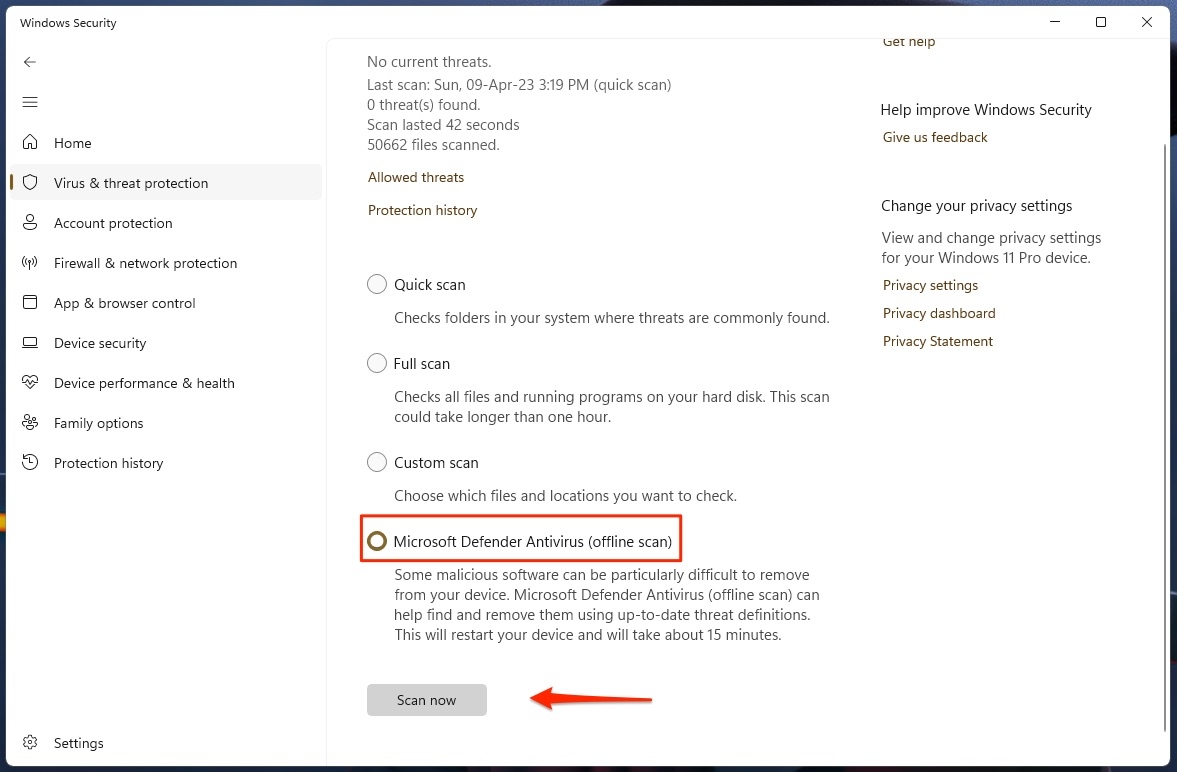
Task: Click 'Help improve Windows Security' heading
Action: [x=986, y=110]
